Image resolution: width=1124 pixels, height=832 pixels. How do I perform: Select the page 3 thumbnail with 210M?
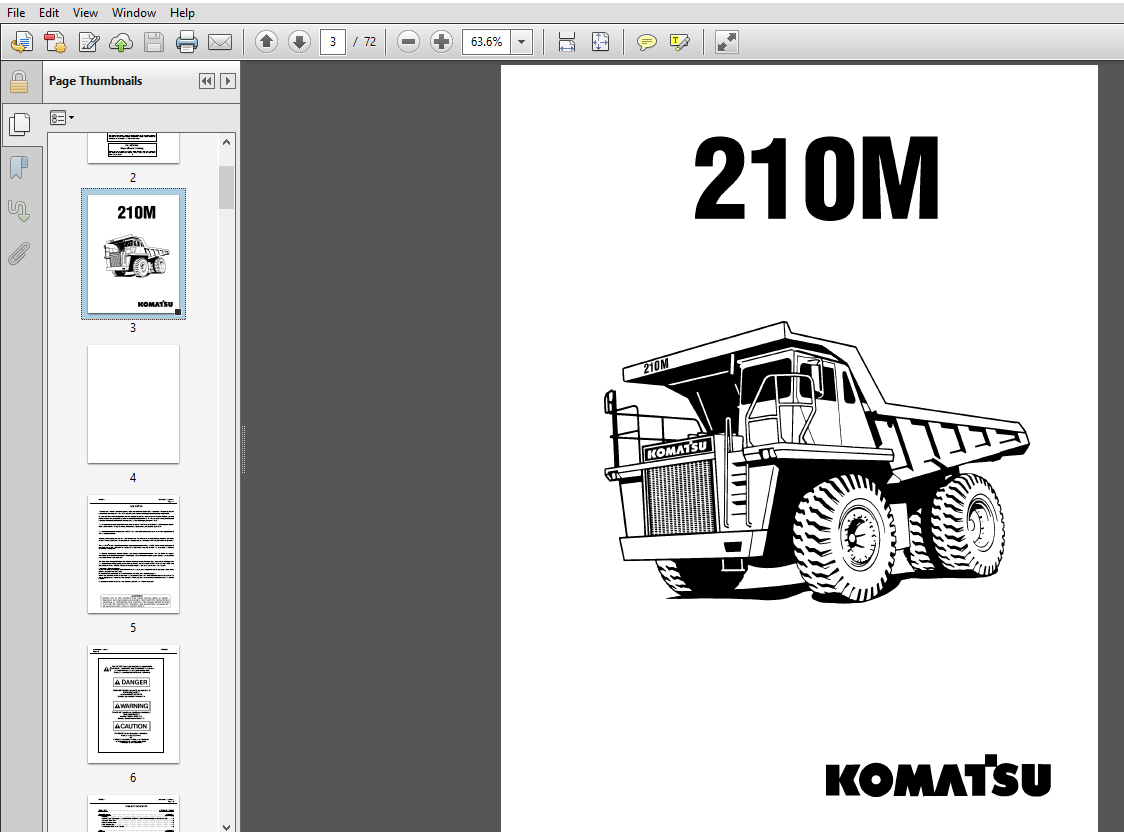133,254
